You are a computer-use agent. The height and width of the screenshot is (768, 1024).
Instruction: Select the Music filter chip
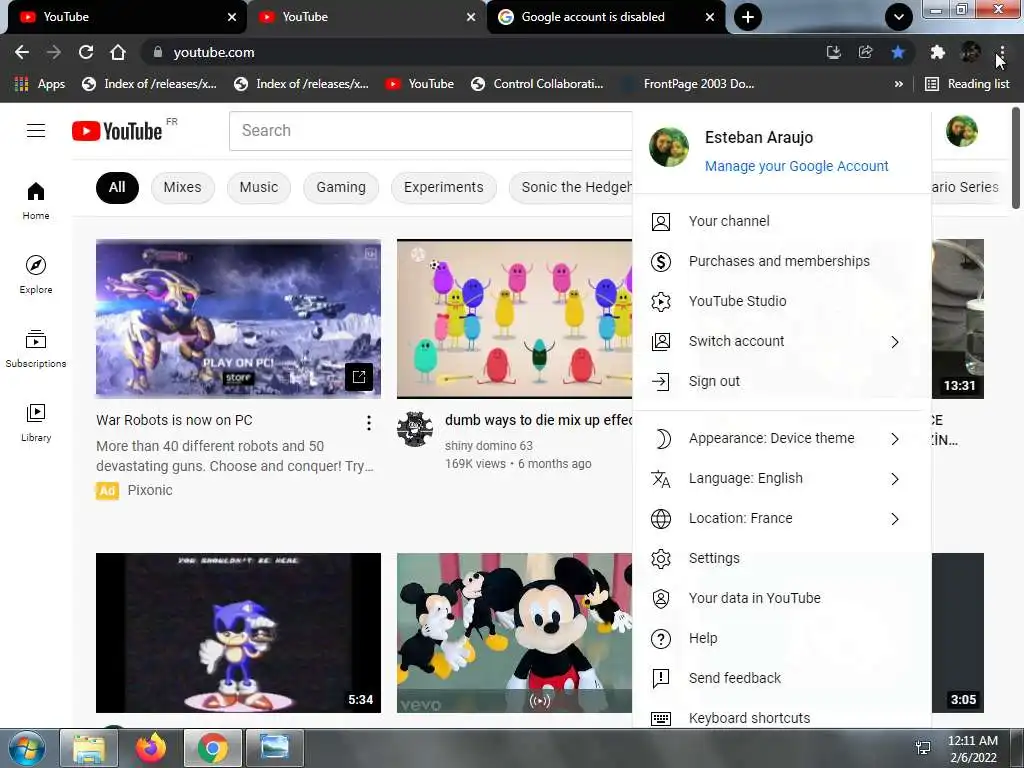pyautogui.click(x=259, y=187)
